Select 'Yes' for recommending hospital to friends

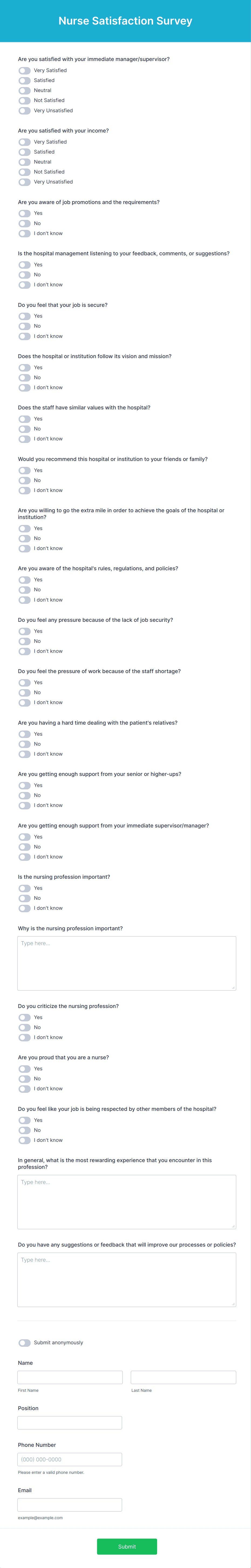click(24, 470)
